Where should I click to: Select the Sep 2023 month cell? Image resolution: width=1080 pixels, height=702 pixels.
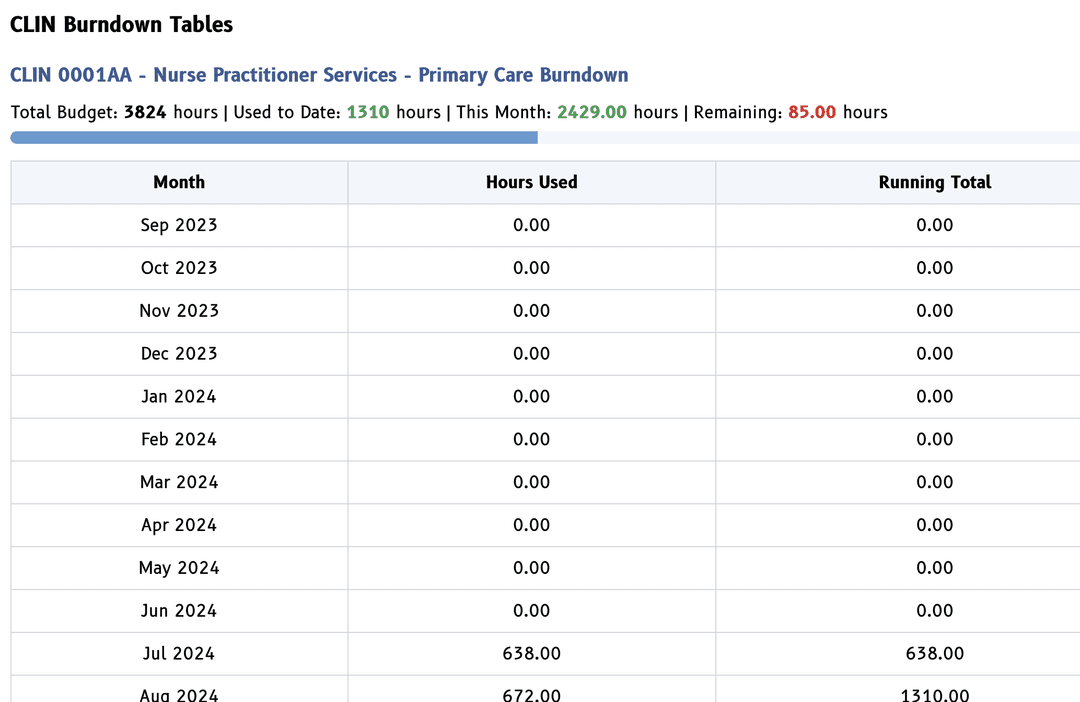pyautogui.click(x=179, y=225)
